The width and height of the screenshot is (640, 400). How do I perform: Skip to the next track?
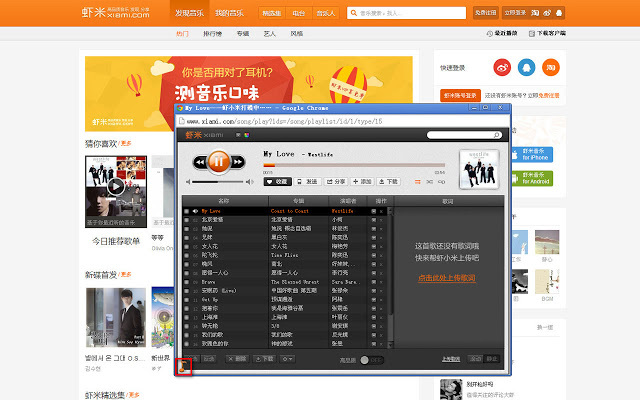[238, 162]
